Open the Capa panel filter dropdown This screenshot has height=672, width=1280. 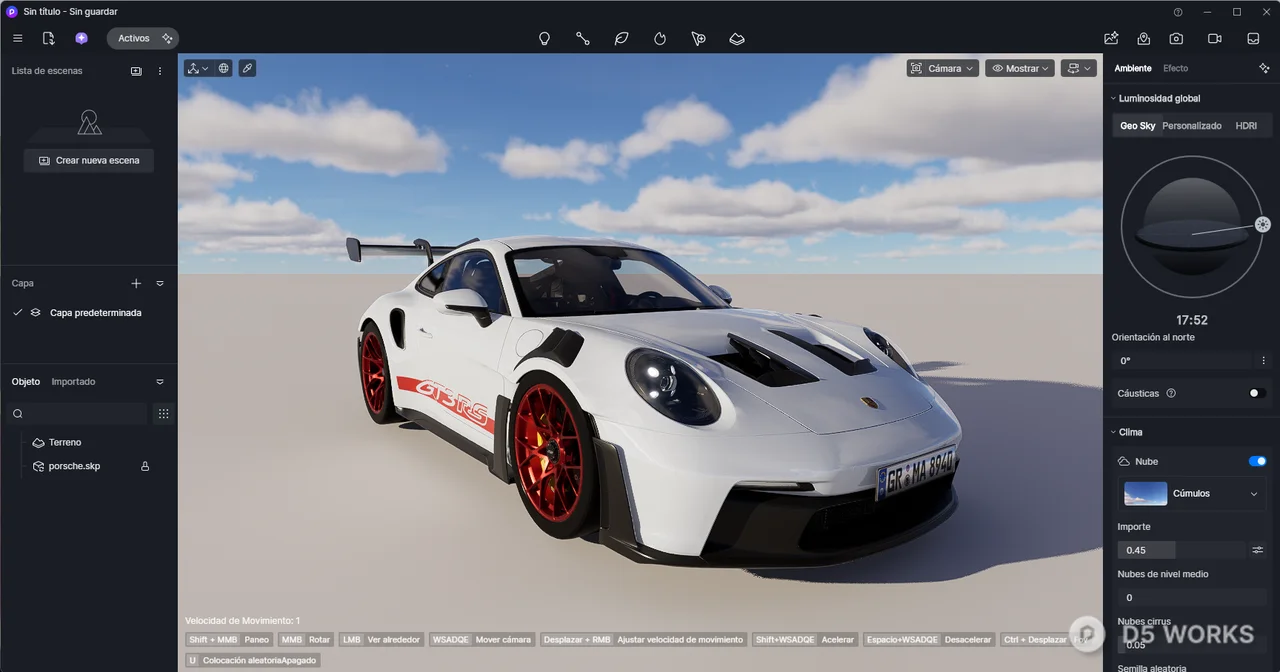(x=160, y=284)
